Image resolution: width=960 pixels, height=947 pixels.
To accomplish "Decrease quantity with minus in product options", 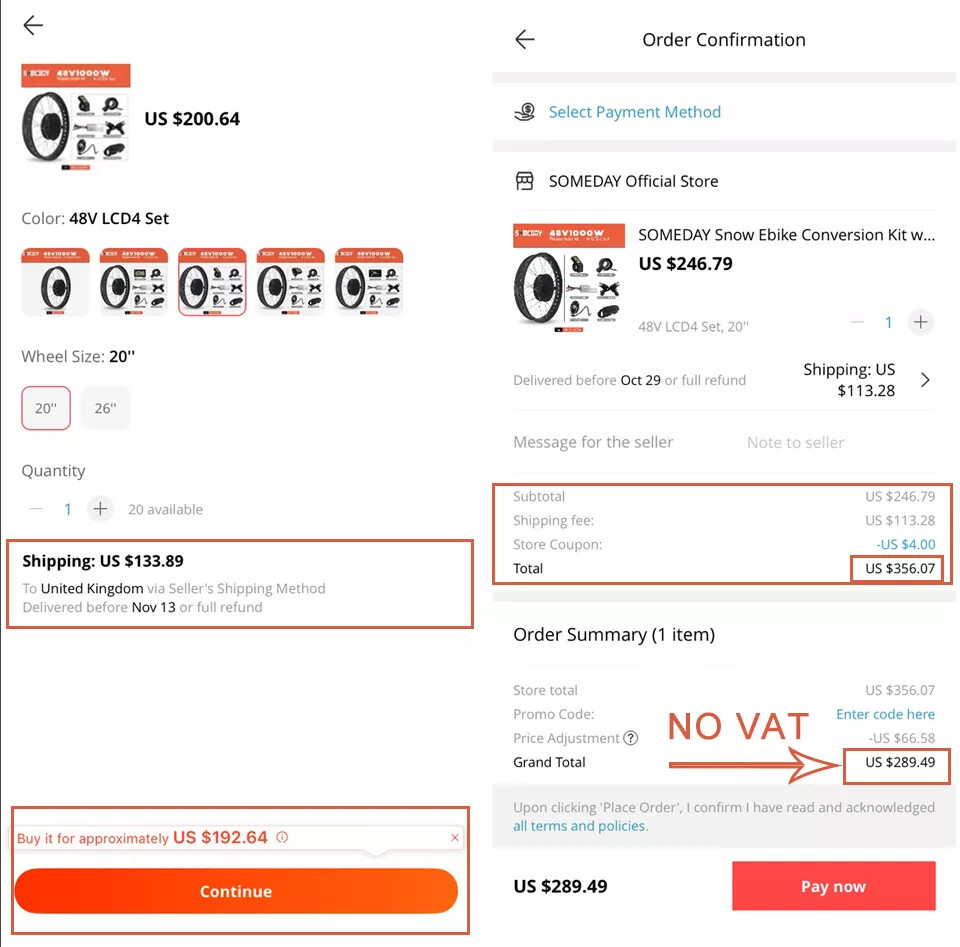I will [x=37, y=509].
